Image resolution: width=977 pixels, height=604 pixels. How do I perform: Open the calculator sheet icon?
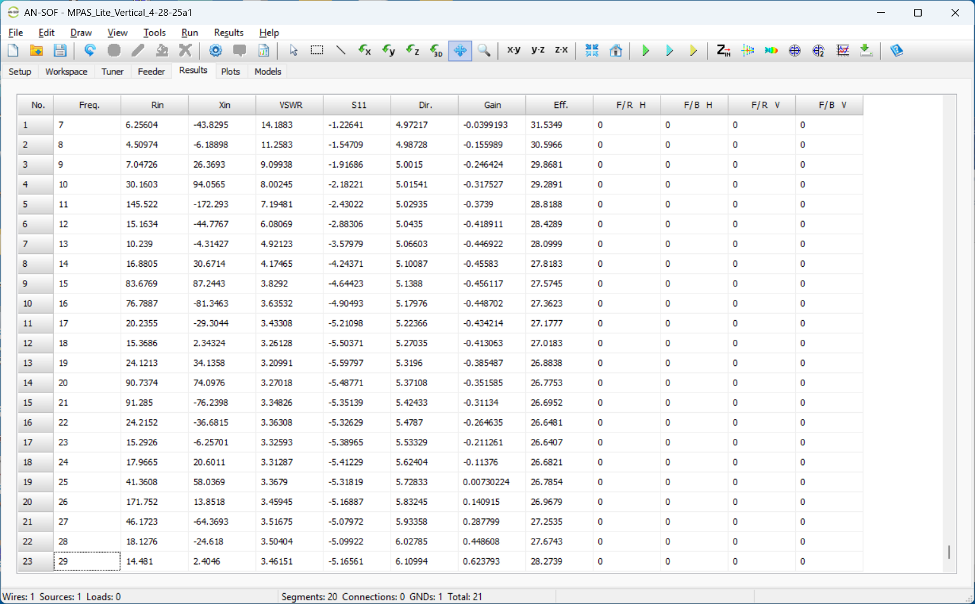(x=264, y=51)
